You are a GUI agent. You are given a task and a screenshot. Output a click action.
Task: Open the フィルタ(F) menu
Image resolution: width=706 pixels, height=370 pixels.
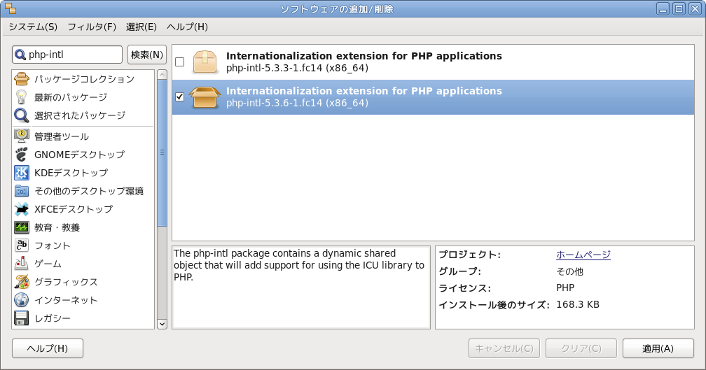coord(92,27)
